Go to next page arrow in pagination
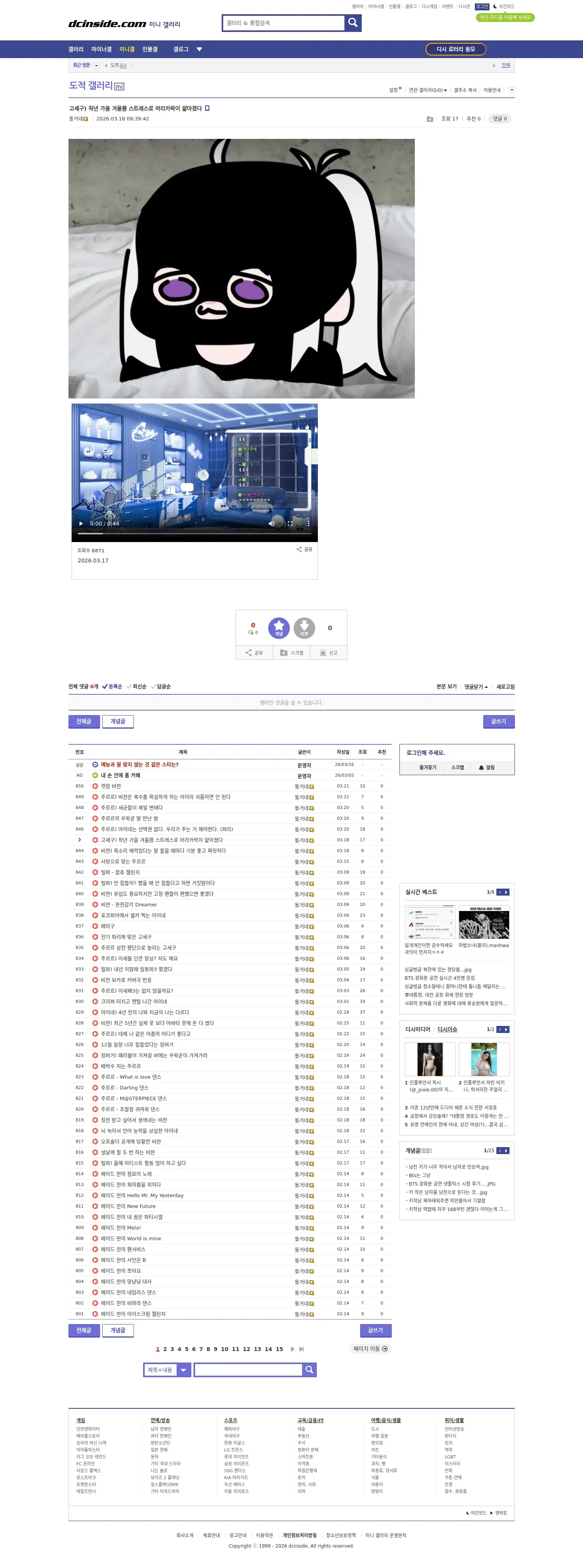The image size is (583, 1568). pyautogui.click(x=292, y=1349)
